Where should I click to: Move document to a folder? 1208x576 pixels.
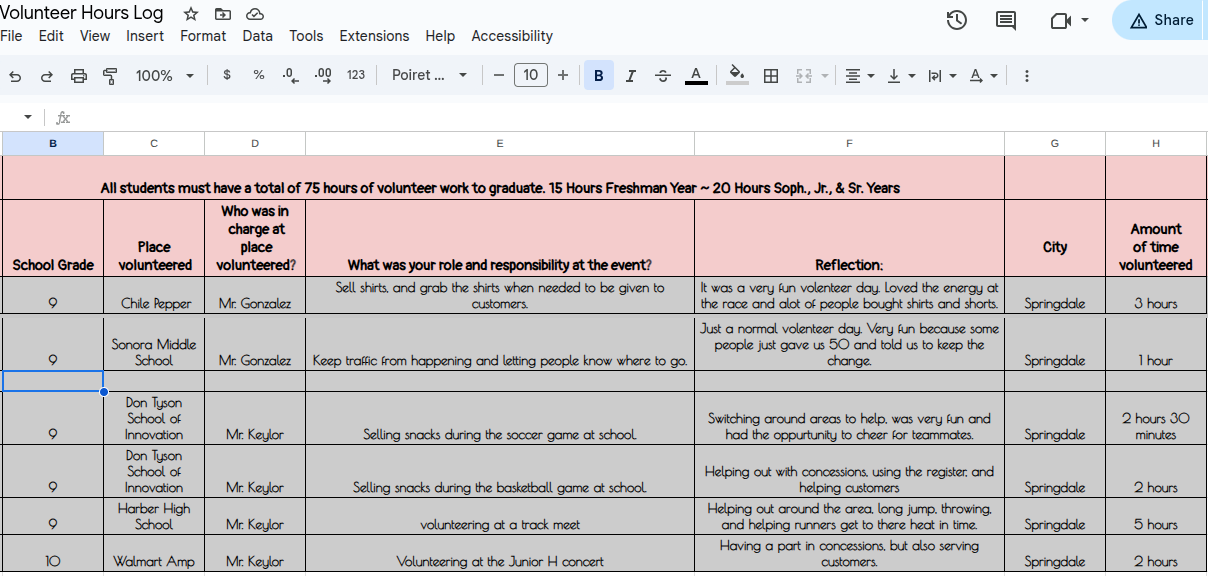click(222, 14)
